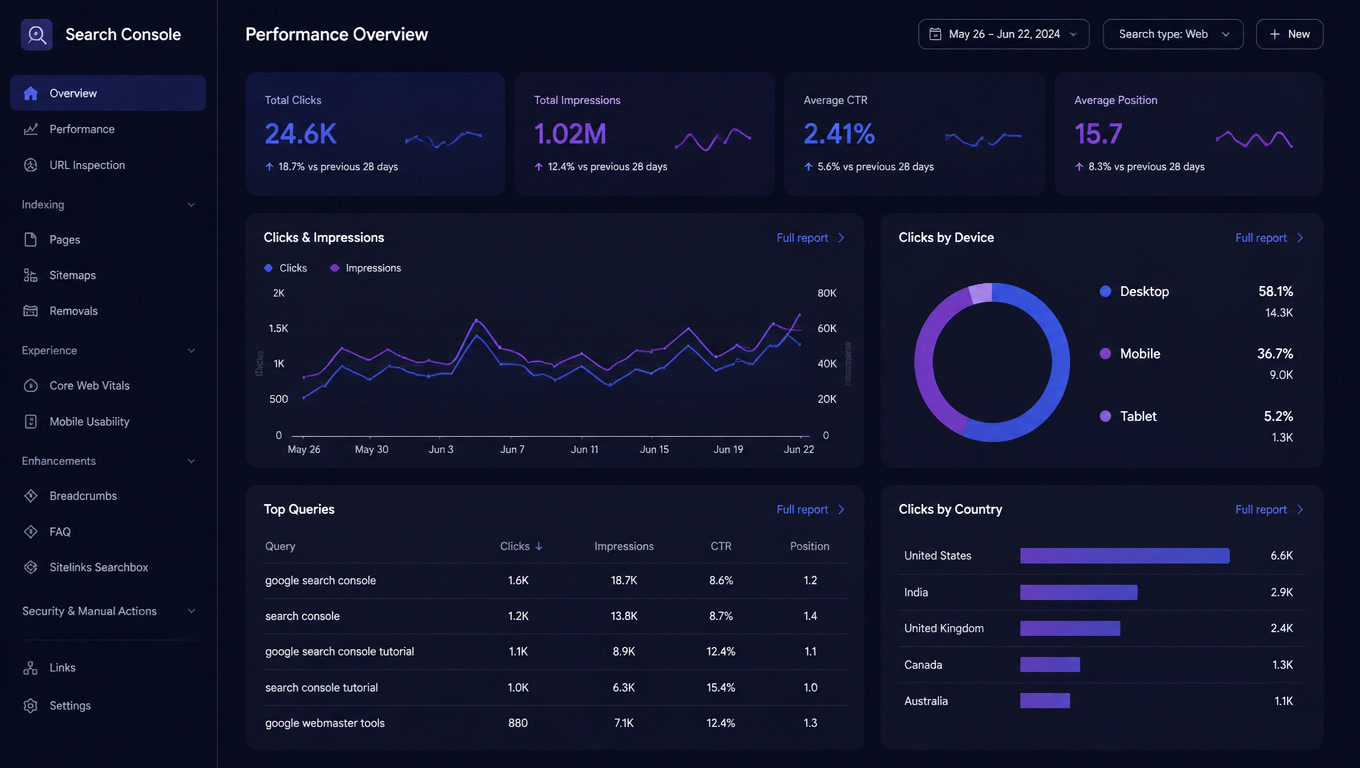Open Full report for Clicks by Country
1360x768 pixels.
coord(1270,510)
